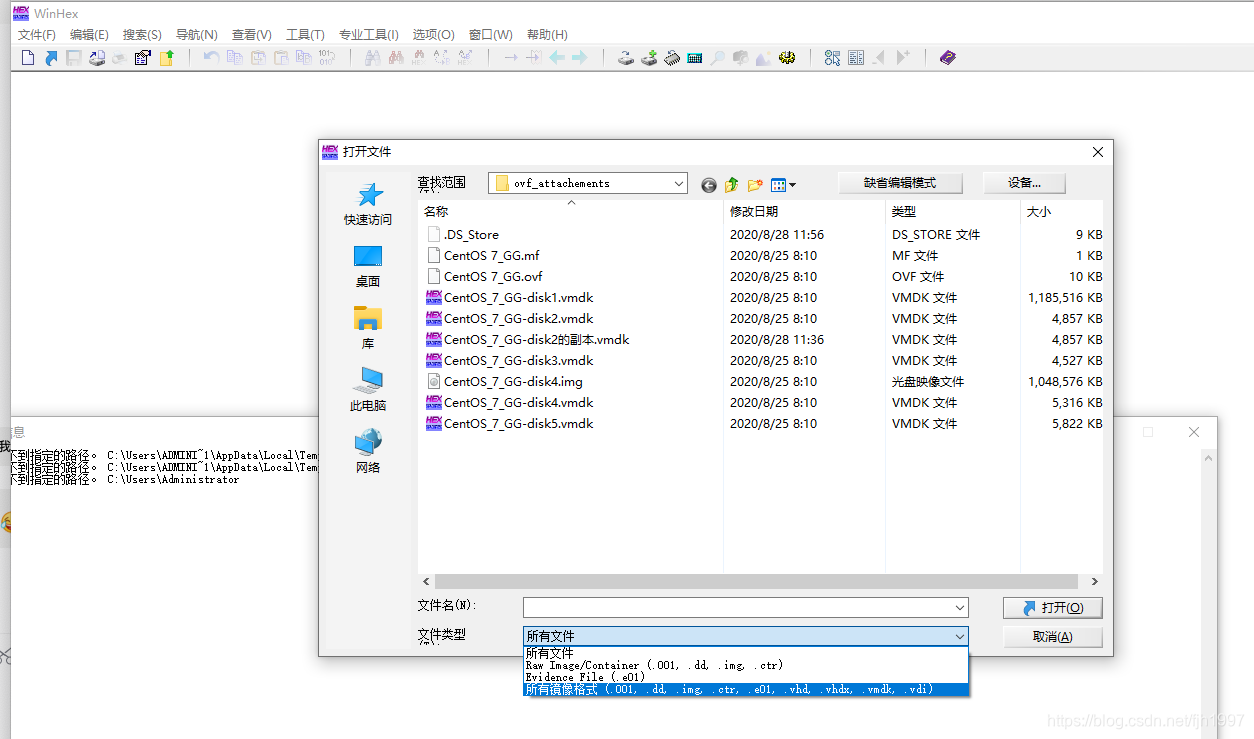Click the Open folder toolbar icon
Viewport: 1254px width, 739px height.
coord(166,58)
